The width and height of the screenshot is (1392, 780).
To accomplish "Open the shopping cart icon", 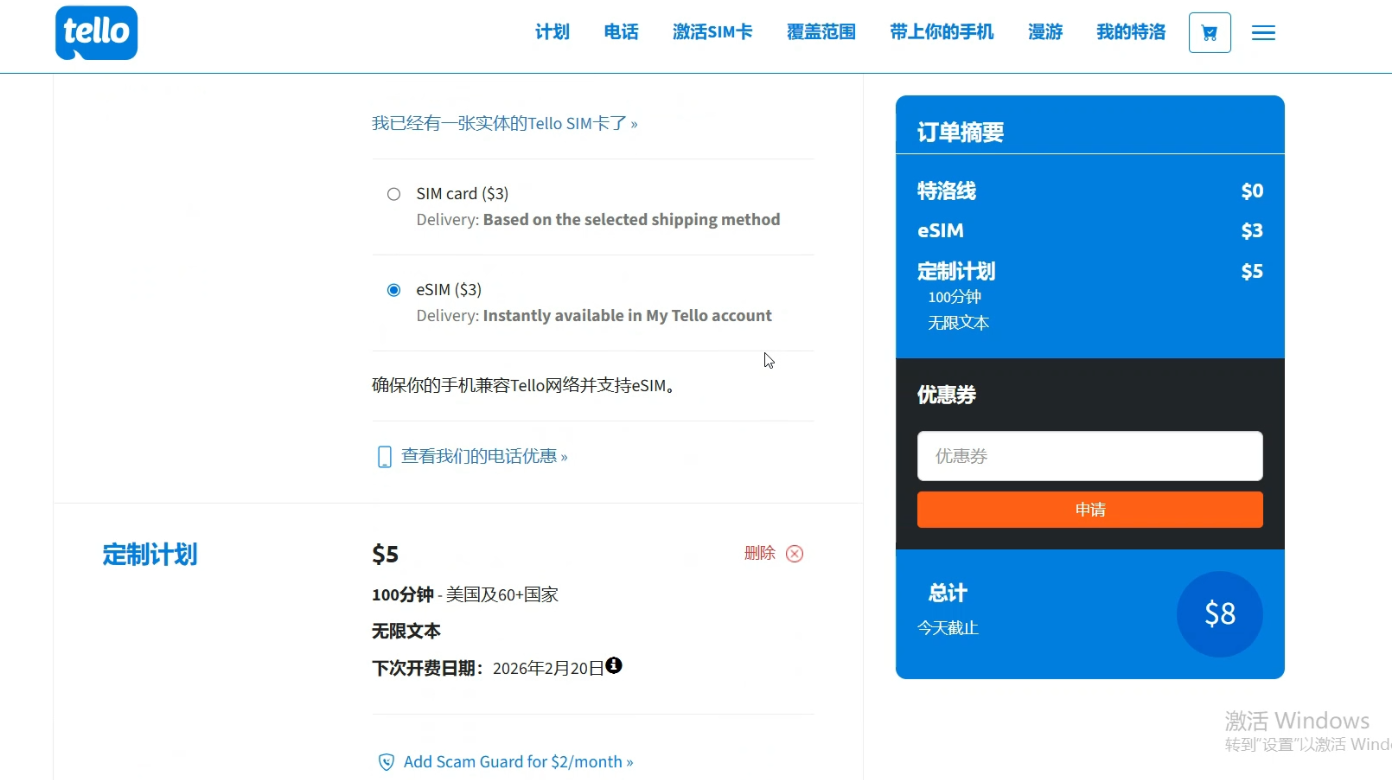I will coord(1209,33).
